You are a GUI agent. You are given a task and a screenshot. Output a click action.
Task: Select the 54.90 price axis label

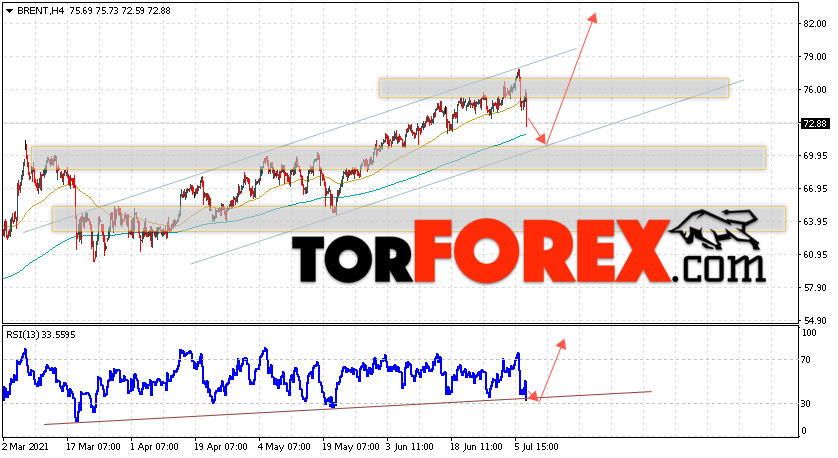pos(814,321)
